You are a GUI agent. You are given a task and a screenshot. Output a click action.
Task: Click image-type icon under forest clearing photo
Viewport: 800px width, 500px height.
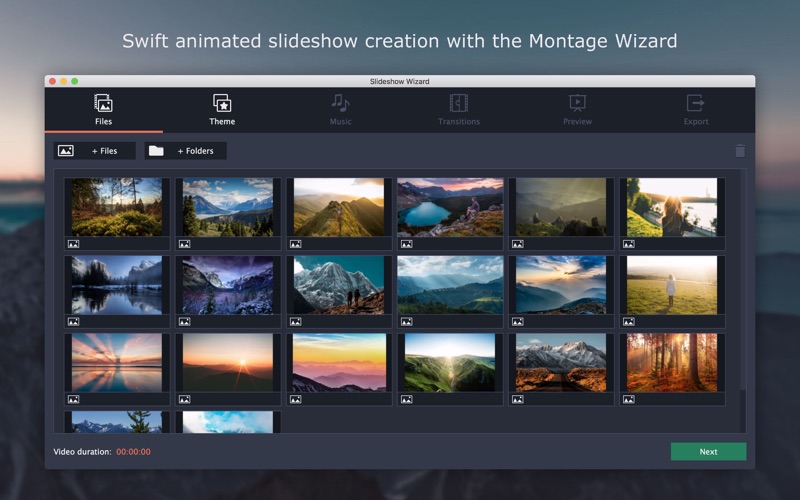[x=73, y=244]
